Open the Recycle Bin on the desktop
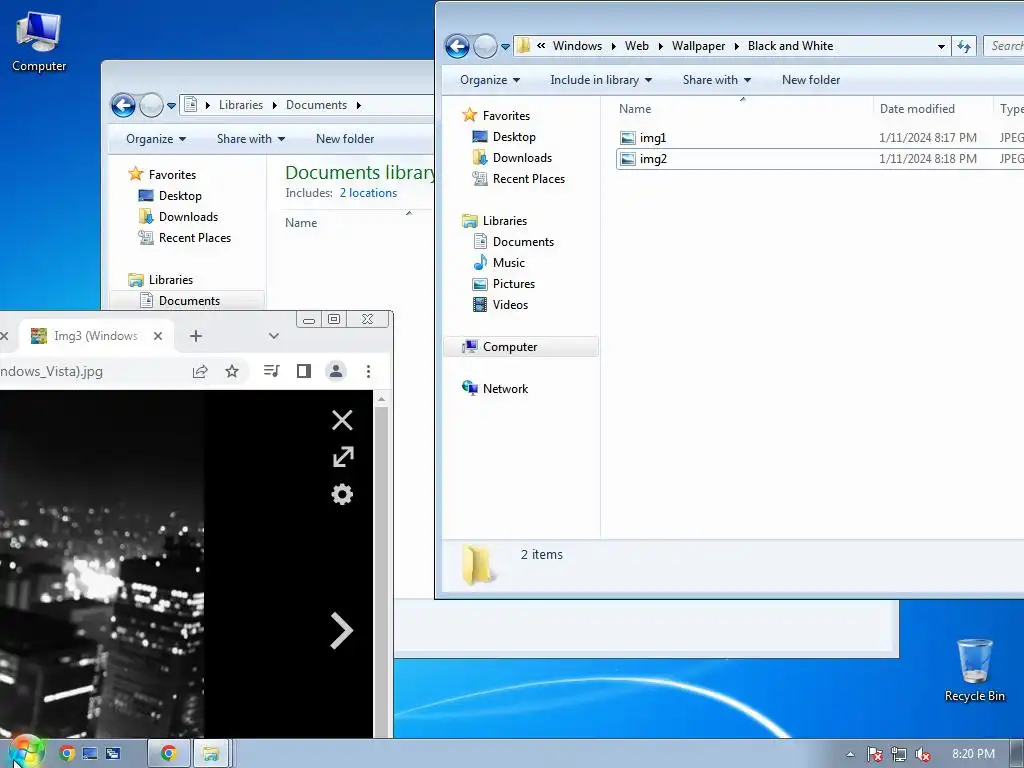This screenshot has width=1024, height=768. (974, 670)
